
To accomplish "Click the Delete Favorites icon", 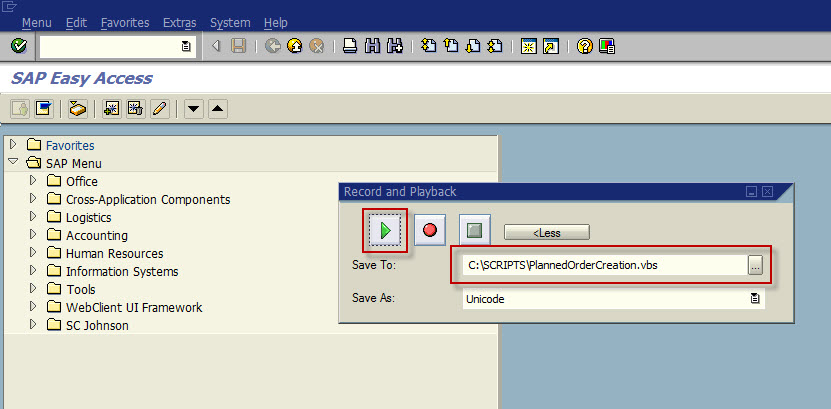I will [136, 109].
